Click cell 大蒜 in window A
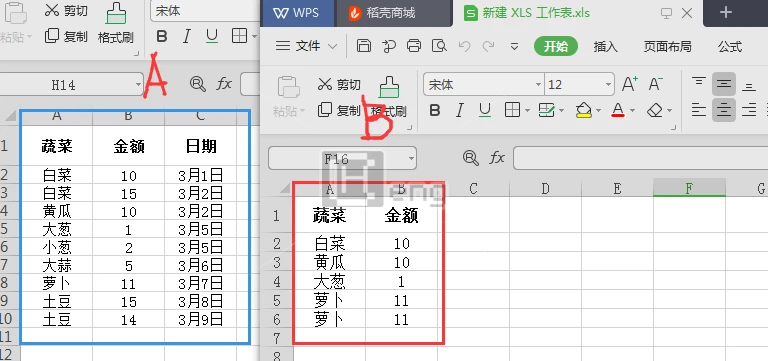The height and width of the screenshot is (361, 768). click(57, 265)
